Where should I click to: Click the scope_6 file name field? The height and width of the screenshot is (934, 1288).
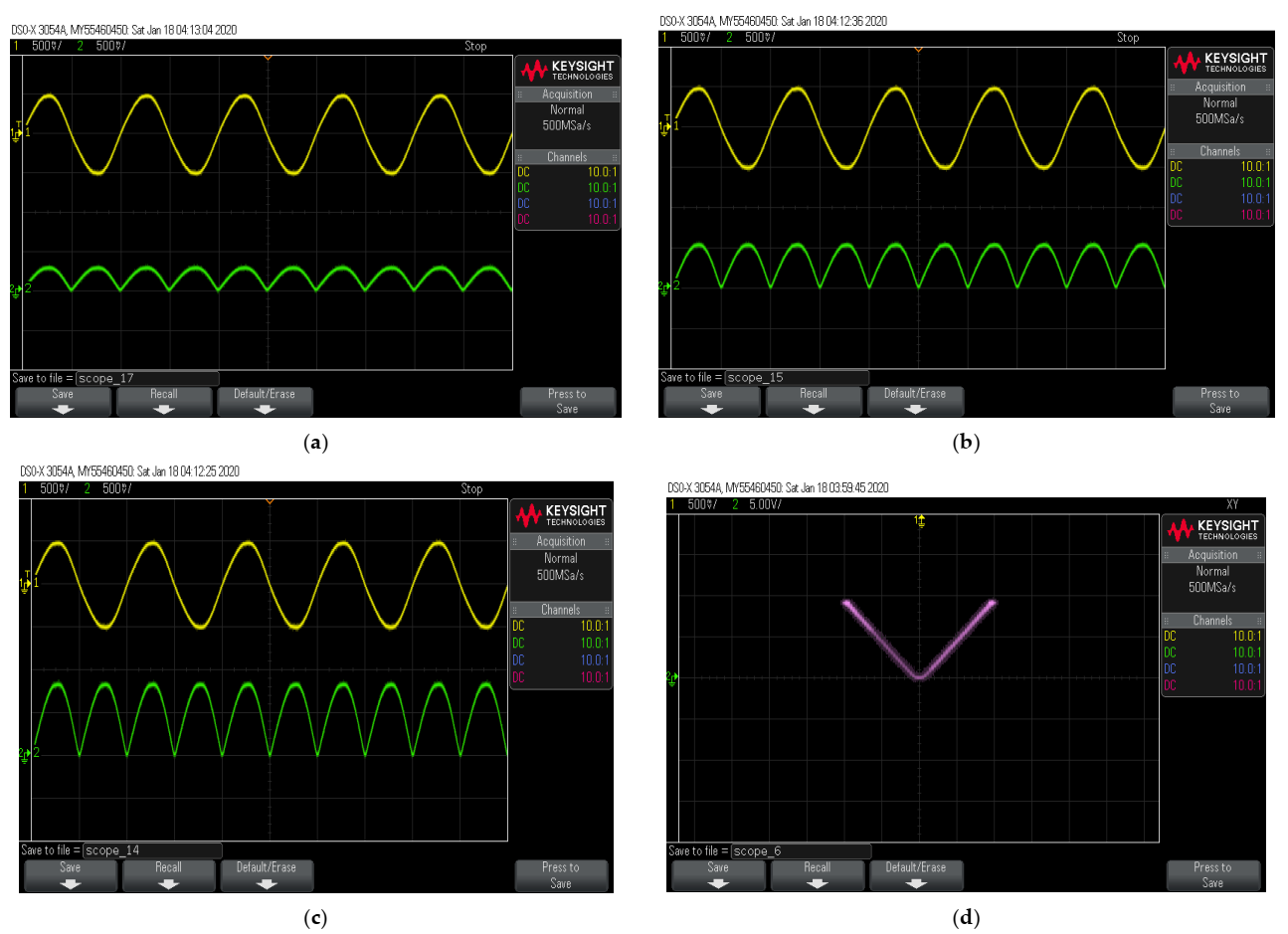pyautogui.click(x=801, y=851)
